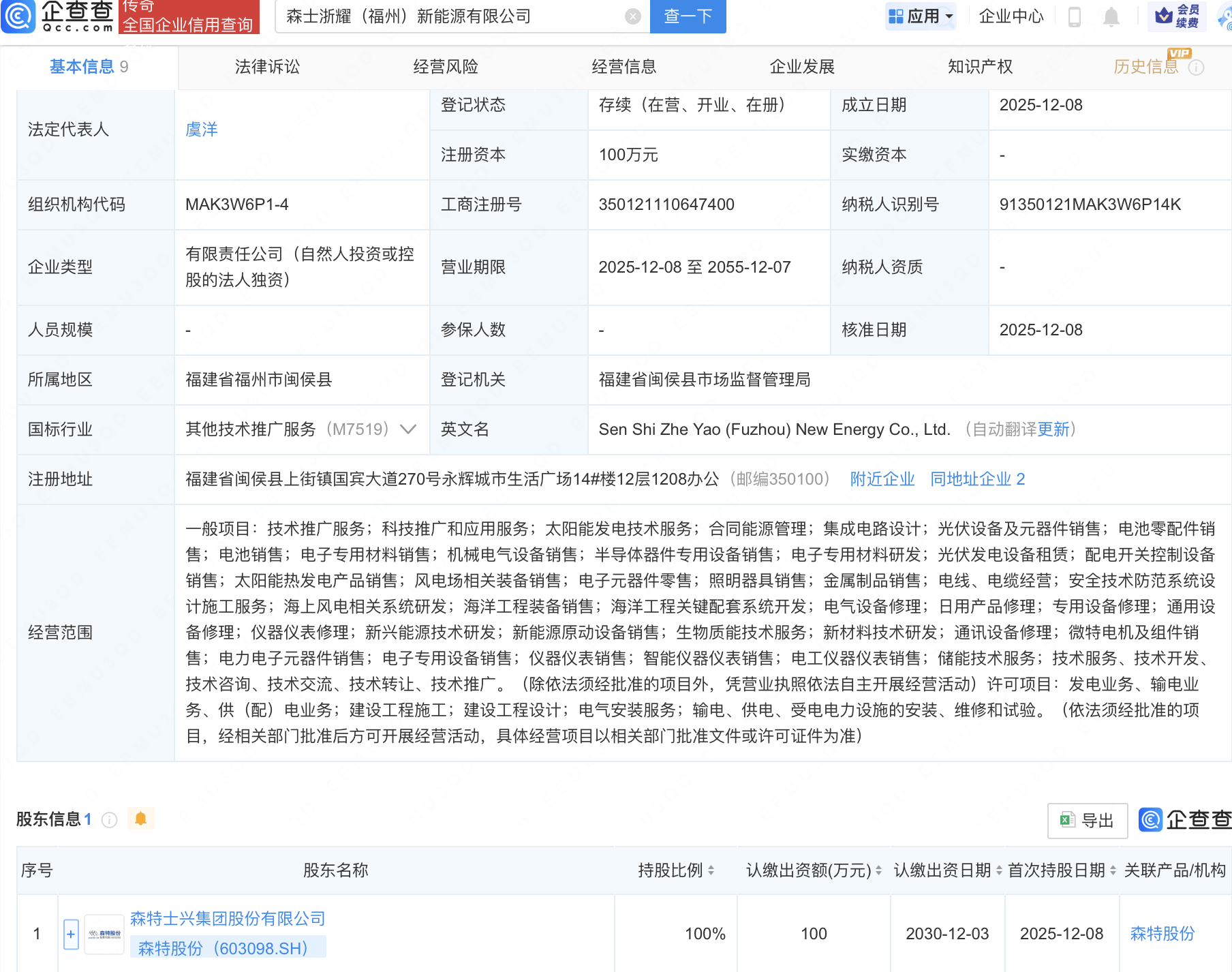The width and height of the screenshot is (1232, 972).
Task: Open legal representative 虞洋 link
Action: click(202, 130)
